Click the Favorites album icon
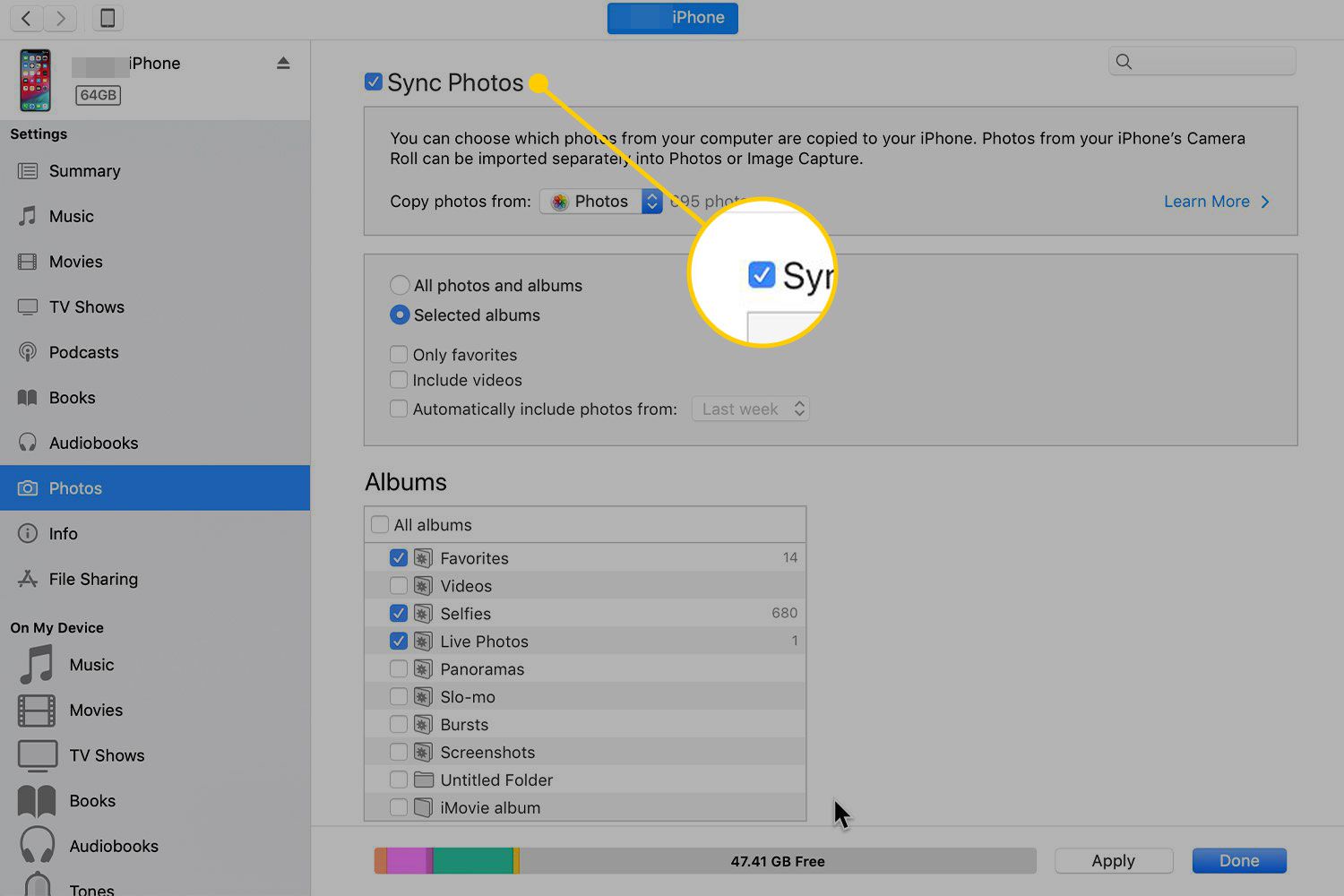Viewport: 1344px width, 896px height. [424, 558]
